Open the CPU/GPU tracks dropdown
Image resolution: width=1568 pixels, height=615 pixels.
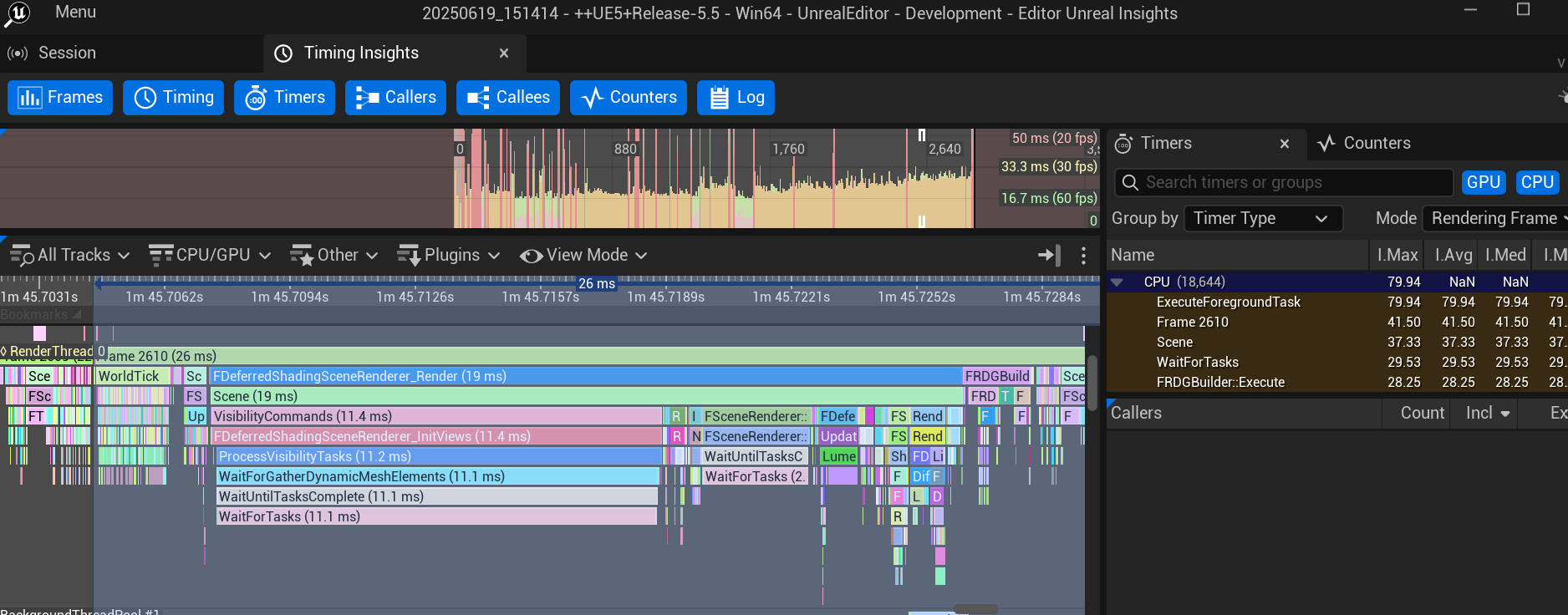click(210, 256)
